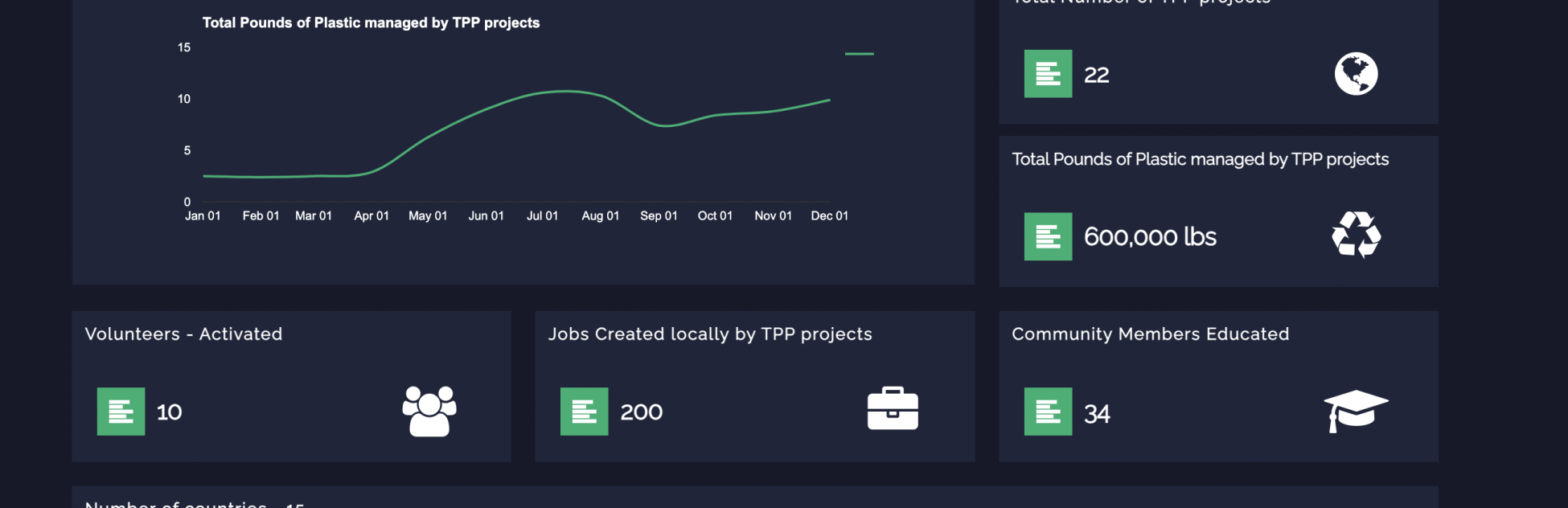
Task: Click the line chart's bold title text
Action: tap(371, 23)
